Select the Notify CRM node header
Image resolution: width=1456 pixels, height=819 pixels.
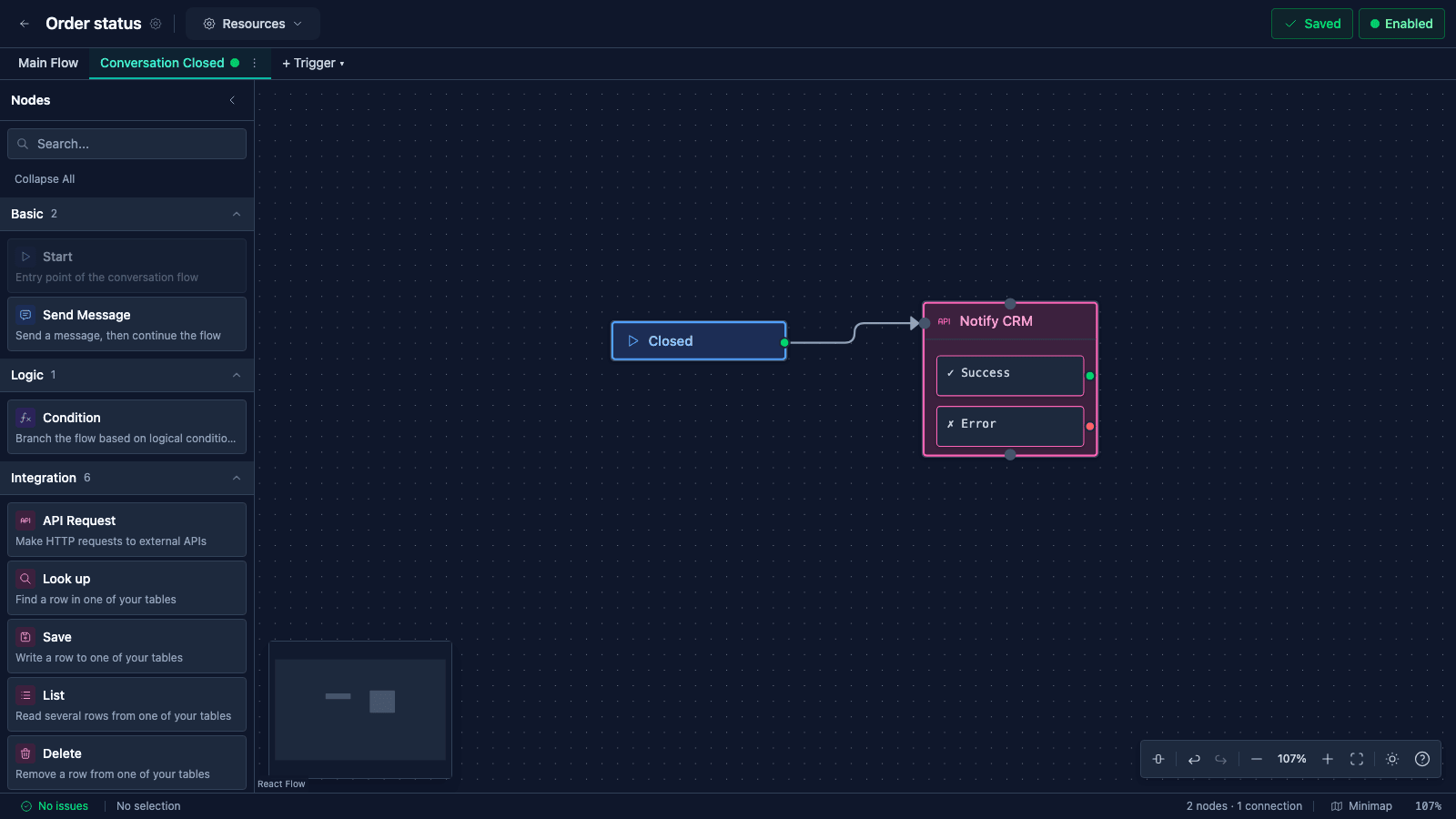point(1010,321)
